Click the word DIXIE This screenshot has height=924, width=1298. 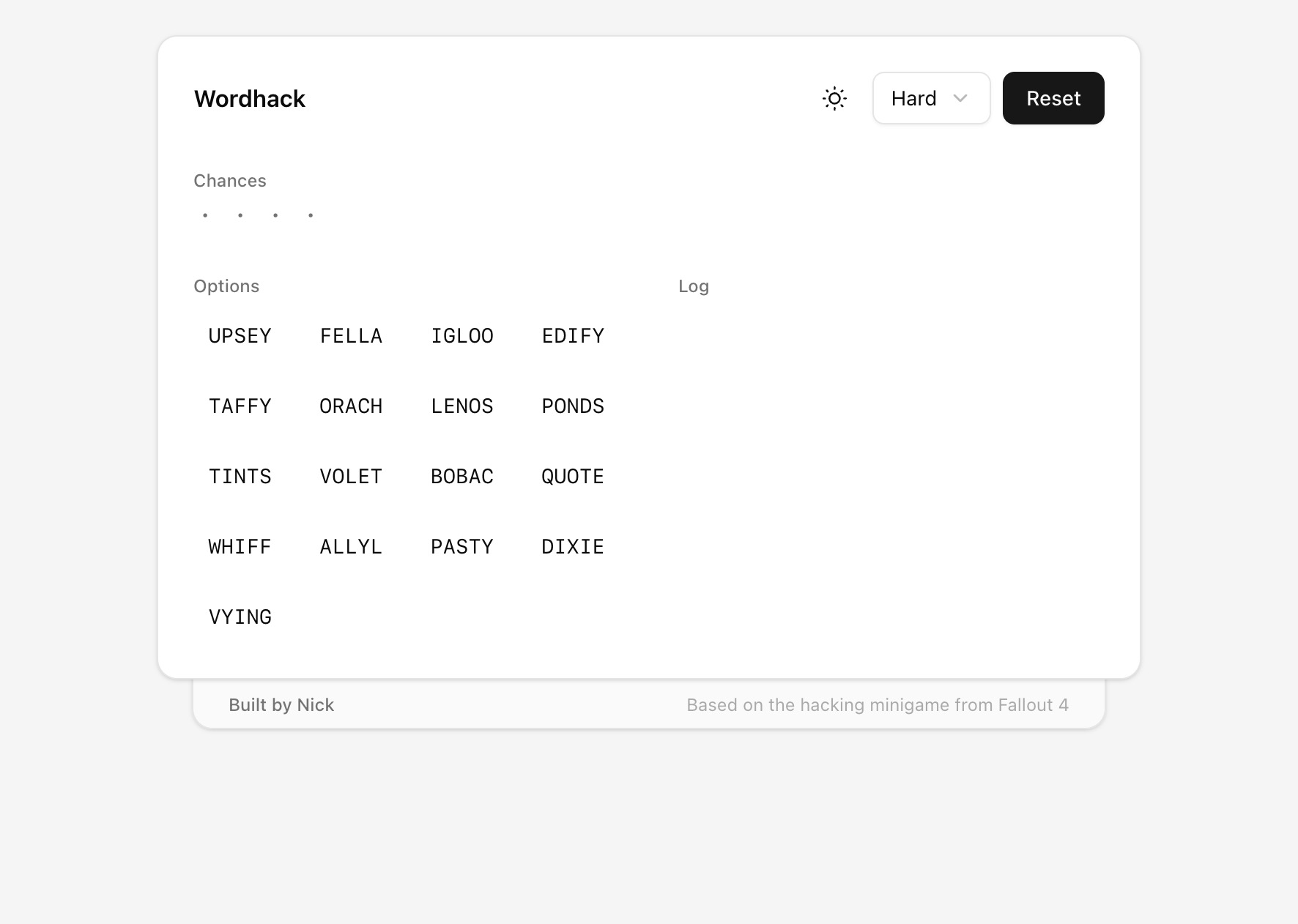573,546
